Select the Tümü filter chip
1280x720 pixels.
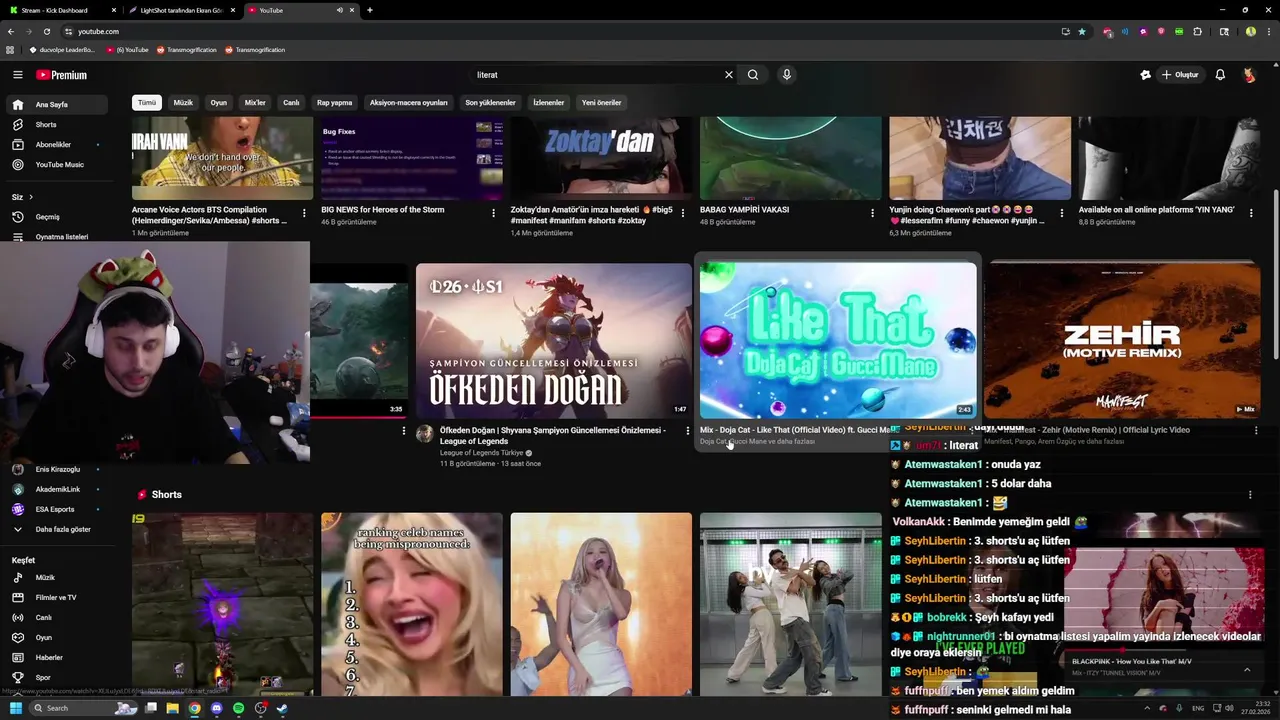(x=147, y=103)
